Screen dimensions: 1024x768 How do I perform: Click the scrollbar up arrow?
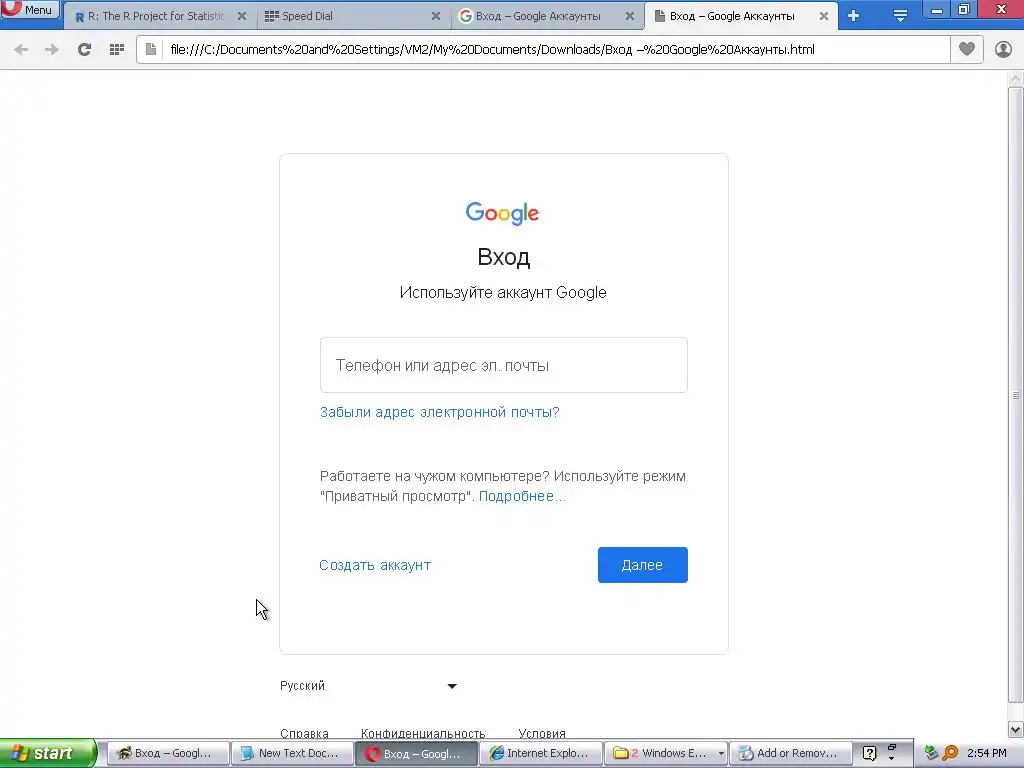pos(1016,78)
